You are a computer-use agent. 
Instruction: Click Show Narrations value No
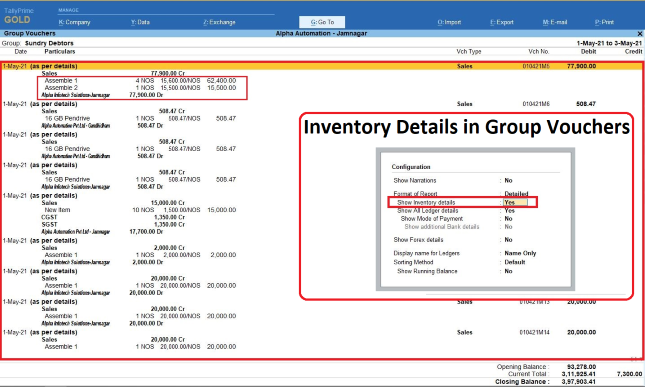click(508, 181)
